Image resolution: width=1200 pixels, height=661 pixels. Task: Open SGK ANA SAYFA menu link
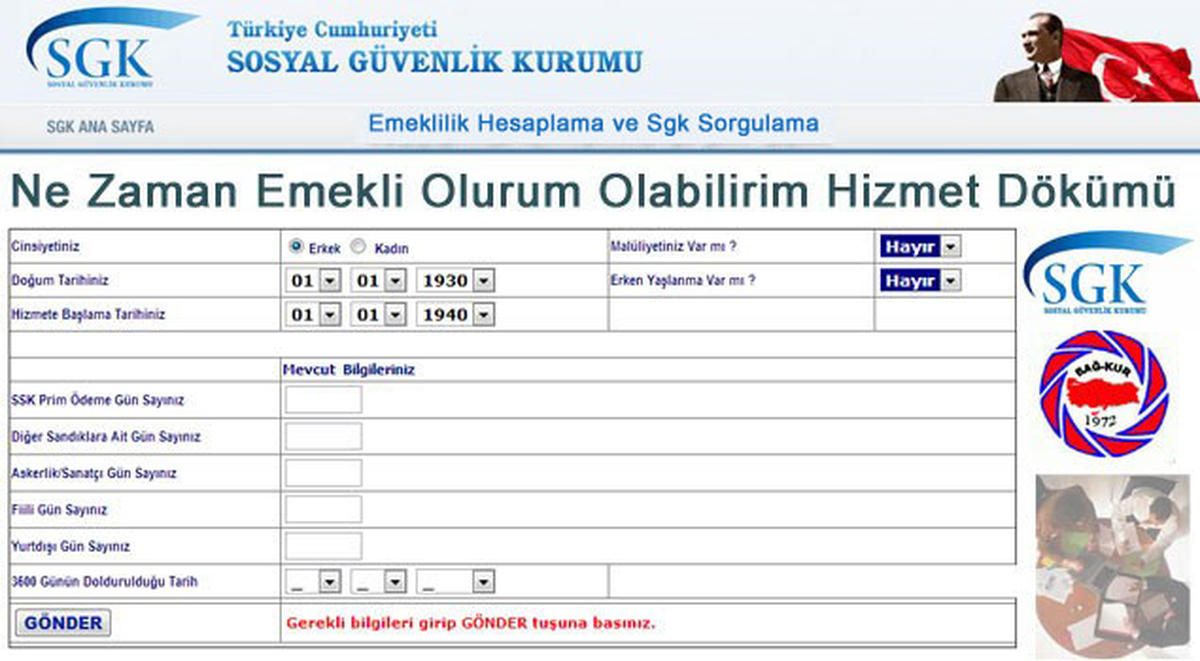tap(100, 128)
